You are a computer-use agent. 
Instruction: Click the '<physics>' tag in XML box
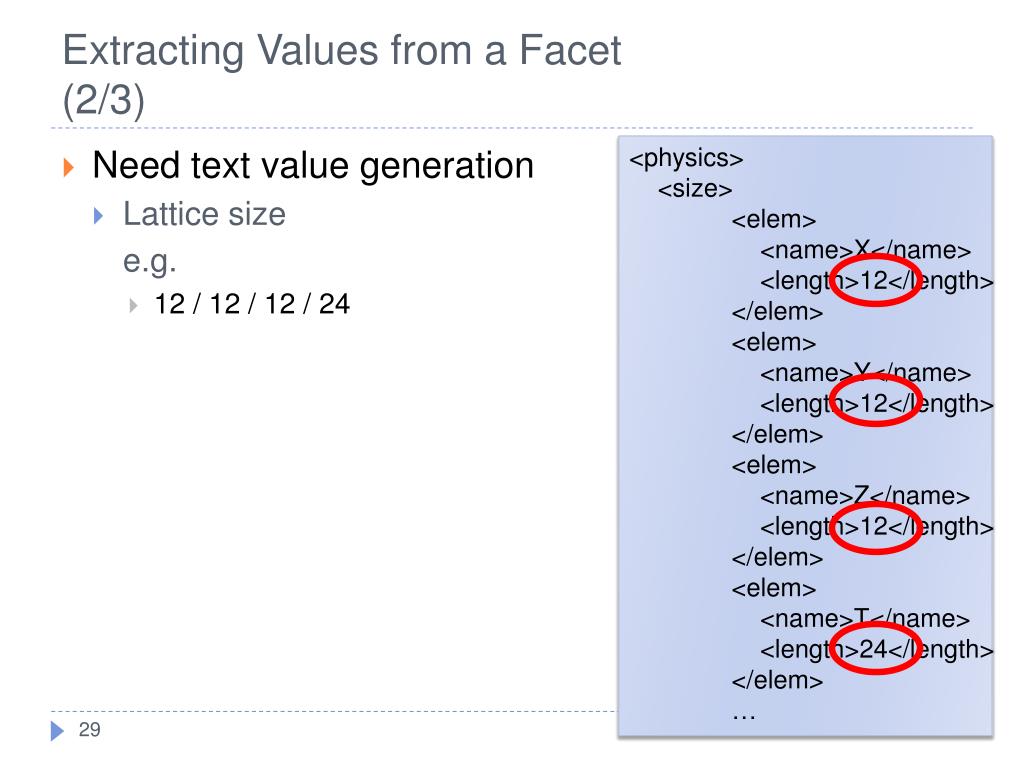(x=686, y=158)
